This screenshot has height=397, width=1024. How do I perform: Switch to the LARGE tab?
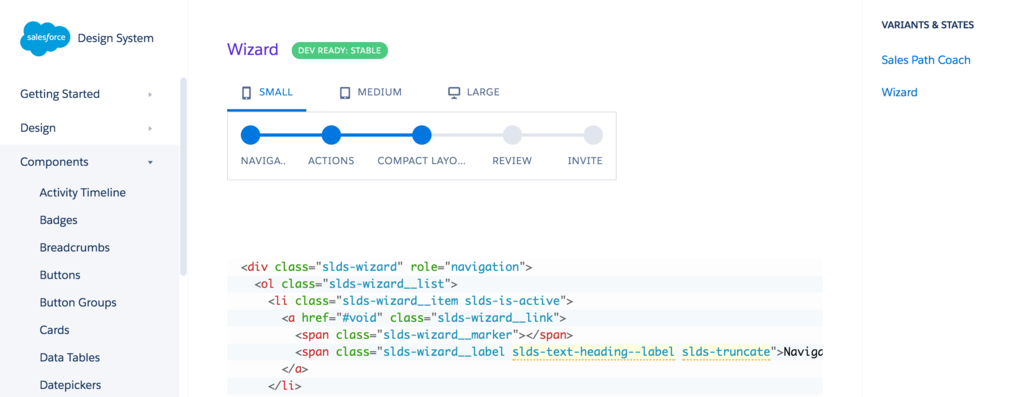tap(473, 93)
